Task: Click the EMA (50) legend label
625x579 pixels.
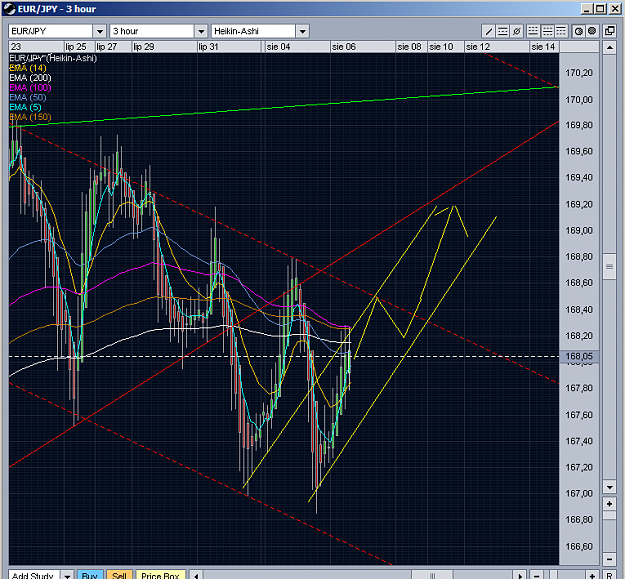Action: coord(28,97)
